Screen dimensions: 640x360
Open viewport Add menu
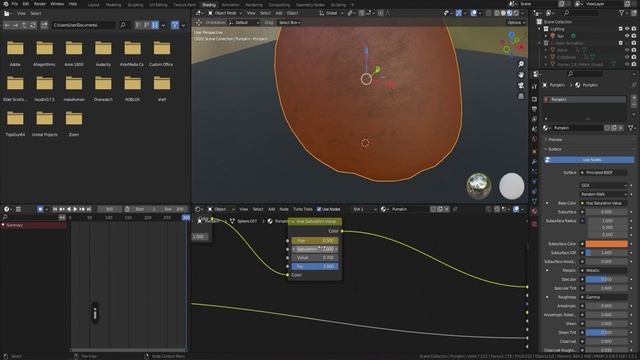pos(279,13)
